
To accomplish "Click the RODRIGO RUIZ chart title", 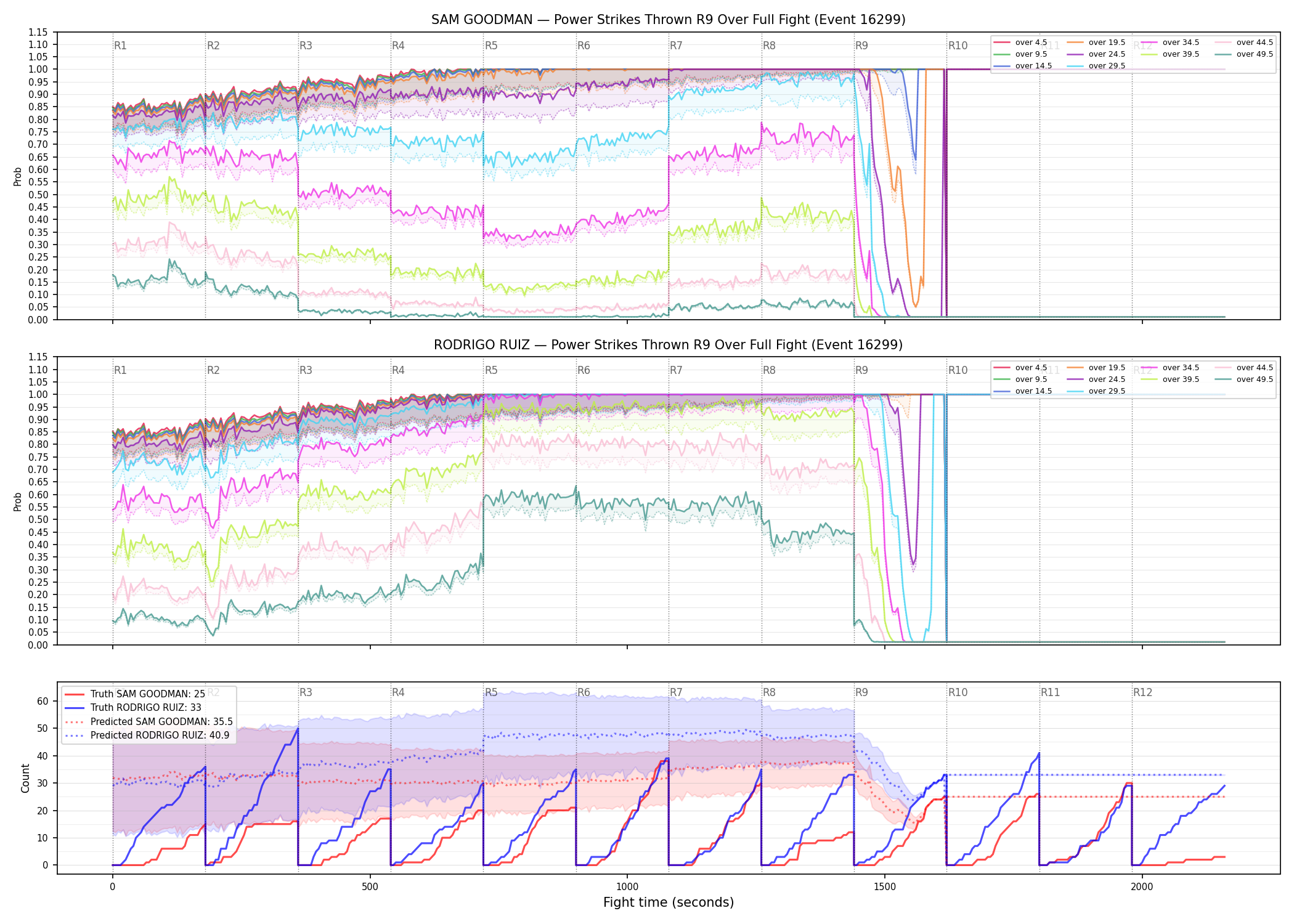I will pyautogui.click(x=669, y=345).
